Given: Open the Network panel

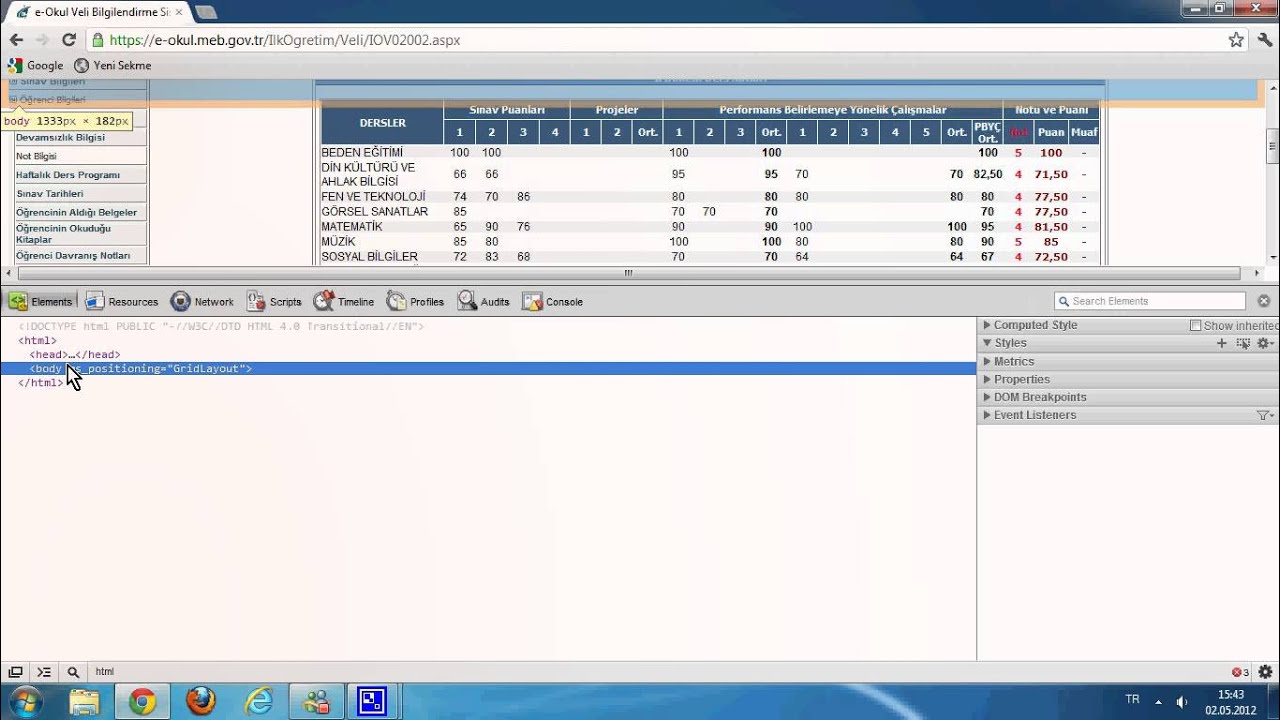Looking at the screenshot, I should click(202, 301).
